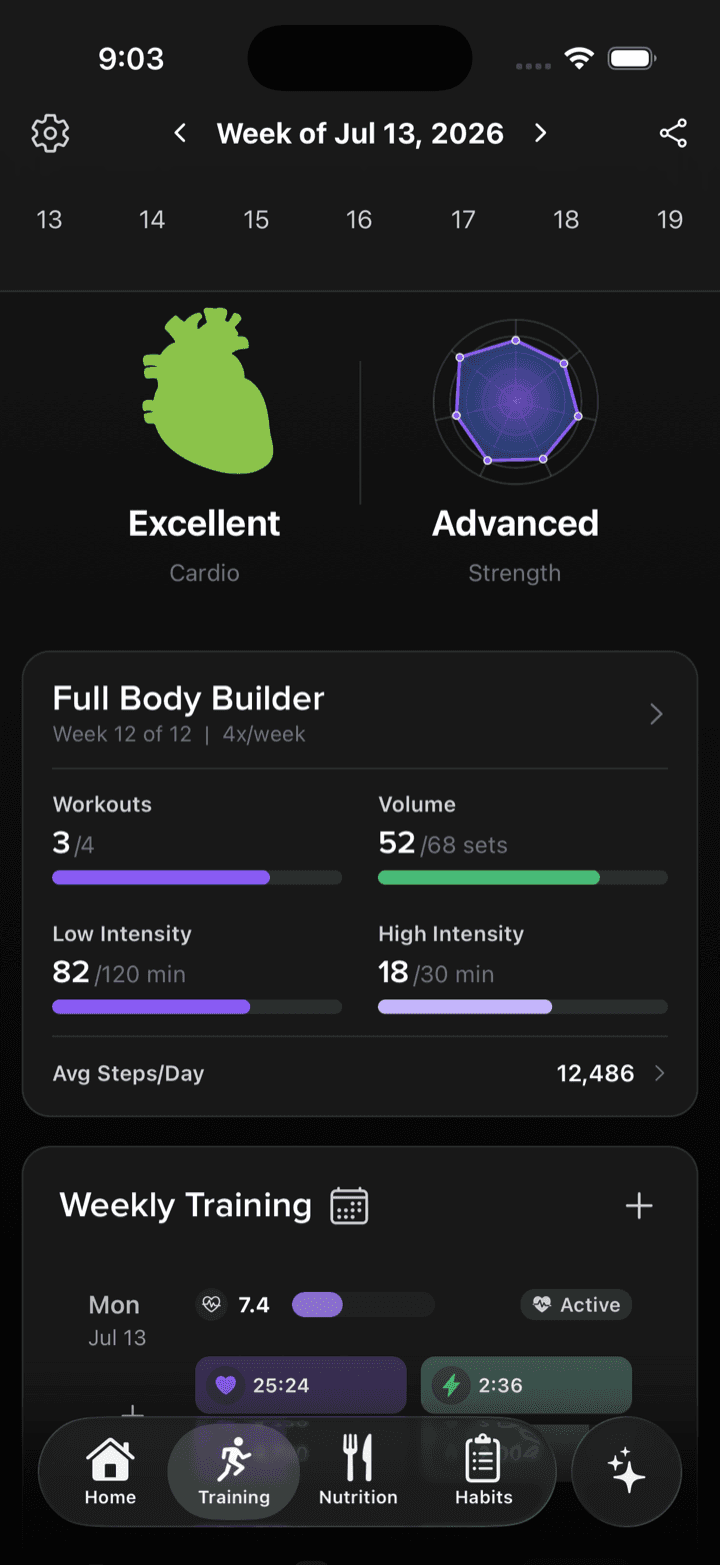This screenshot has height=1565, width=720.
Task: Select day 16 in the week strip
Action: (x=359, y=220)
